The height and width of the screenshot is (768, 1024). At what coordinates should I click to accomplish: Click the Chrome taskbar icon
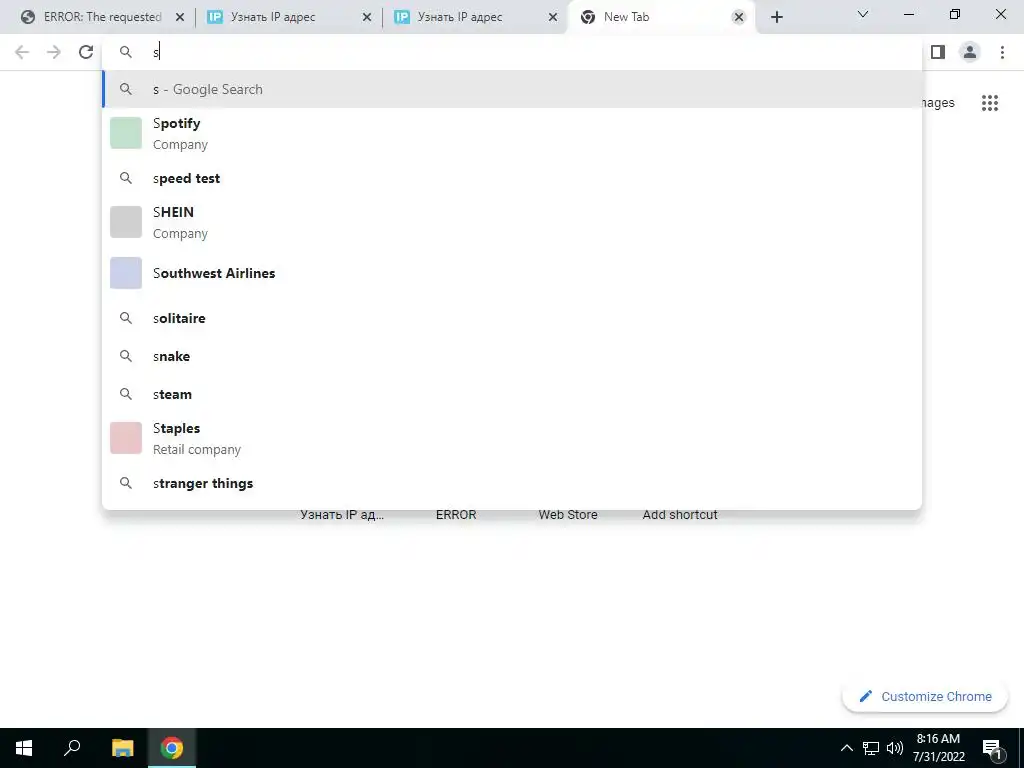coord(172,748)
